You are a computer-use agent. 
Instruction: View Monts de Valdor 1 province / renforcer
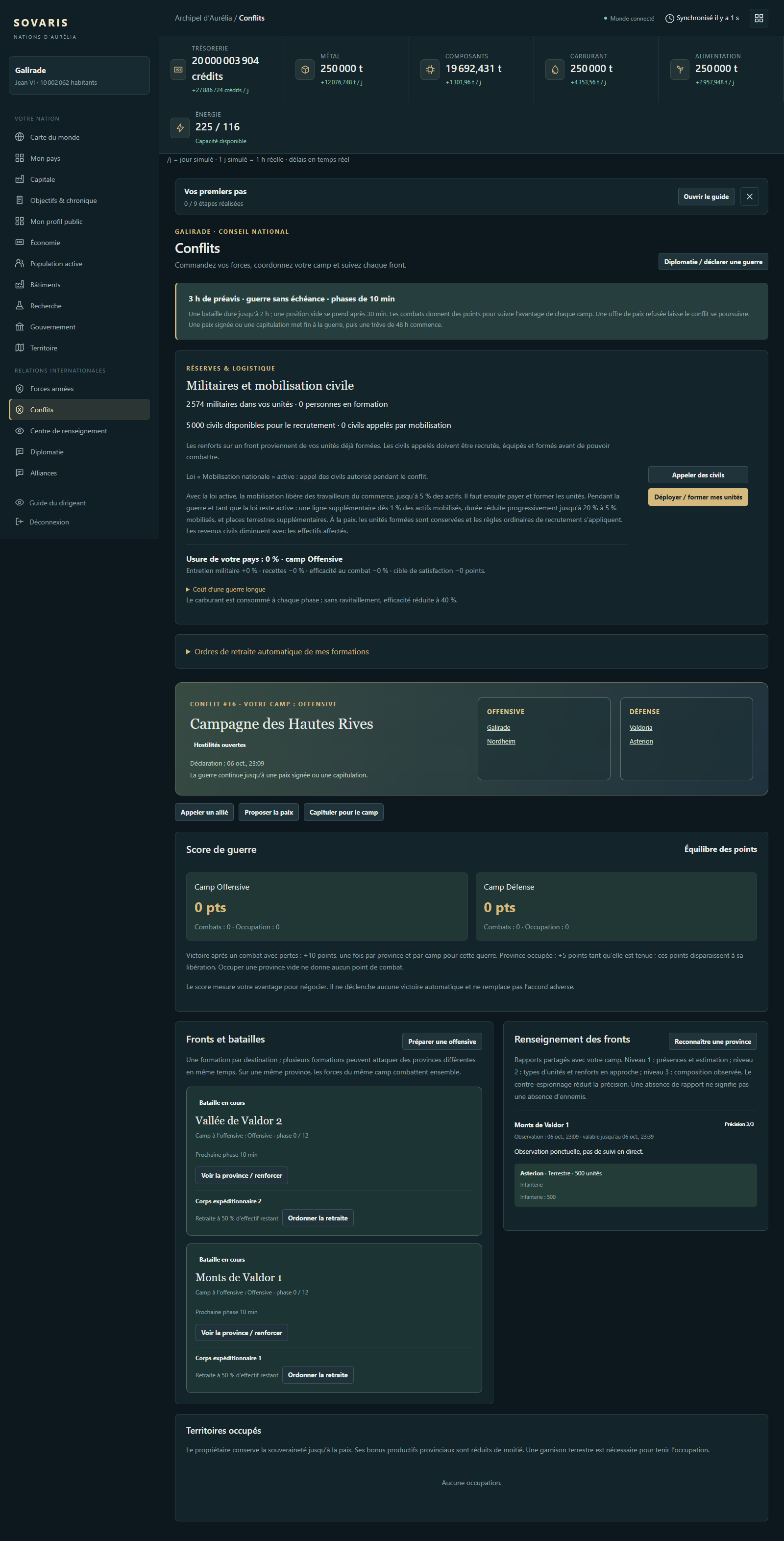242,1333
